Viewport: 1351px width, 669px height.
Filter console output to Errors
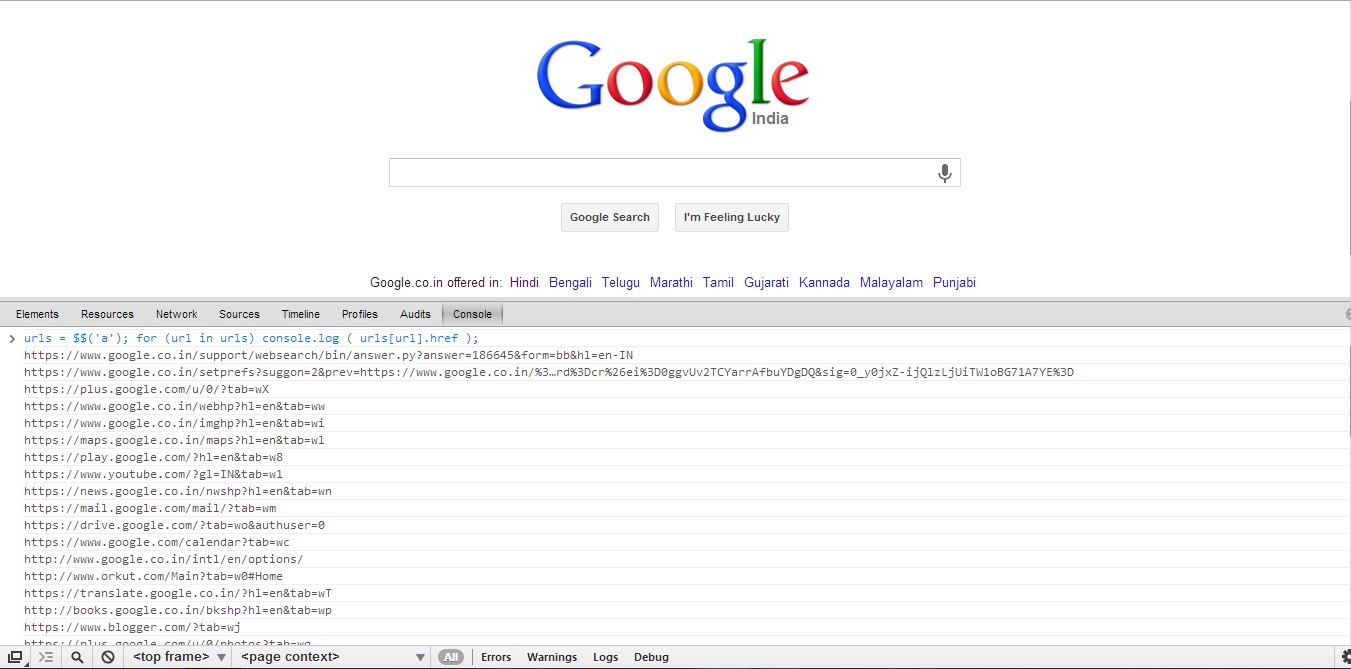tap(496, 657)
